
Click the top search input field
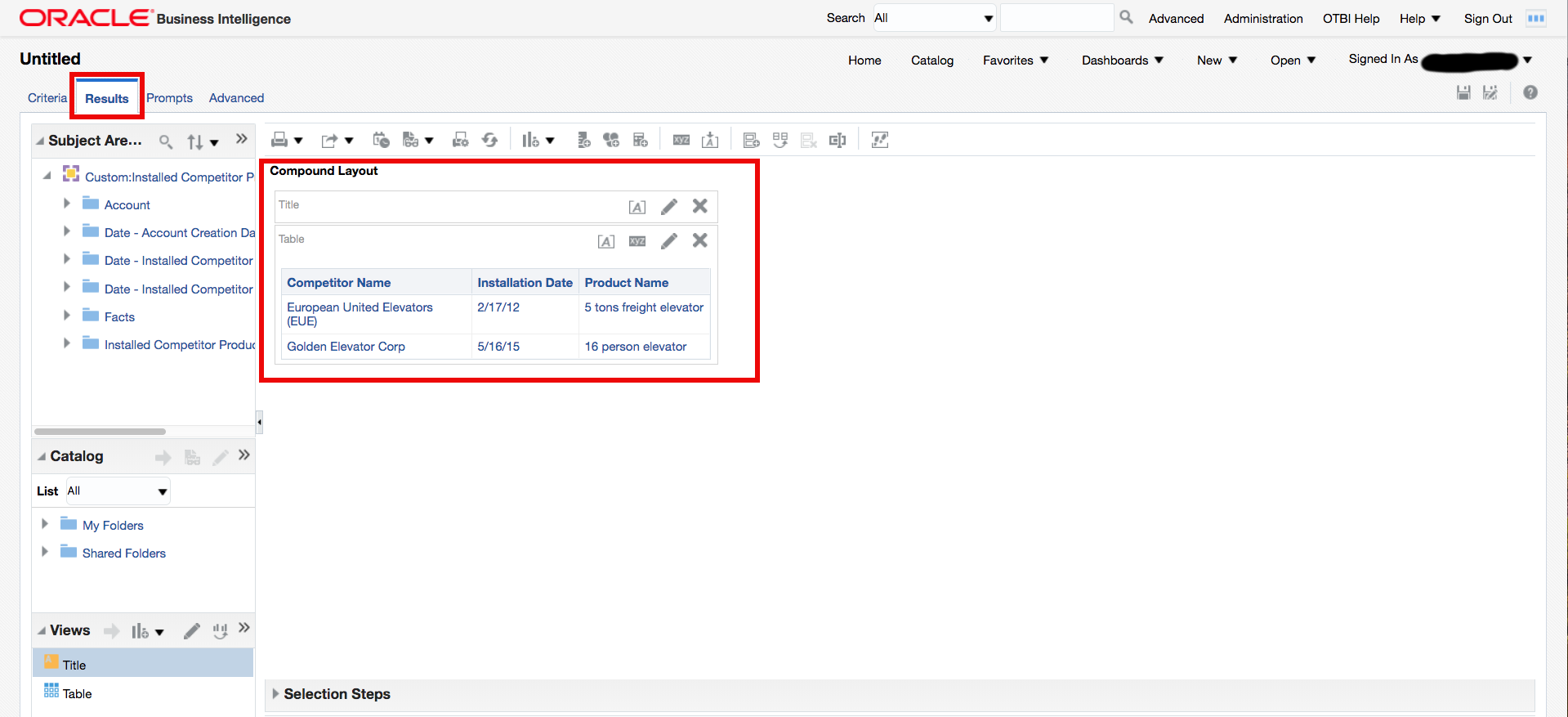(x=1057, y=18)
